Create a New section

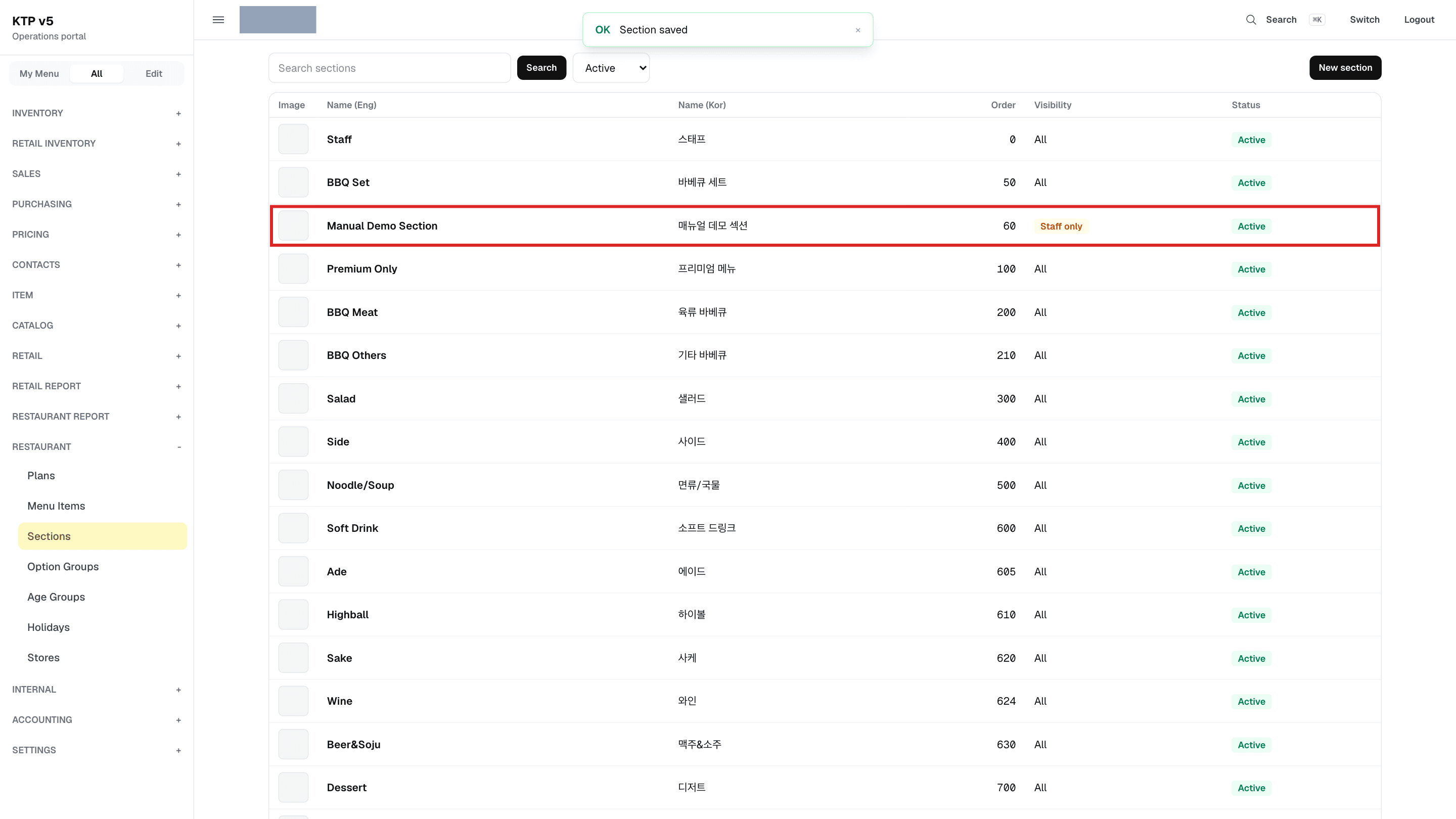click(1345, 68)
